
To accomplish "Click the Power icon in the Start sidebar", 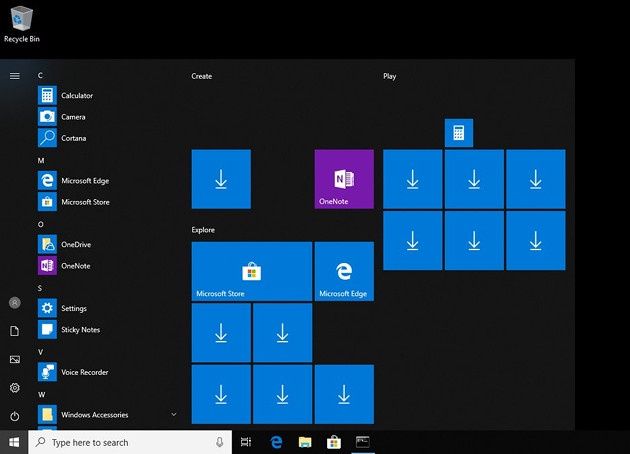I will (14, 416).
